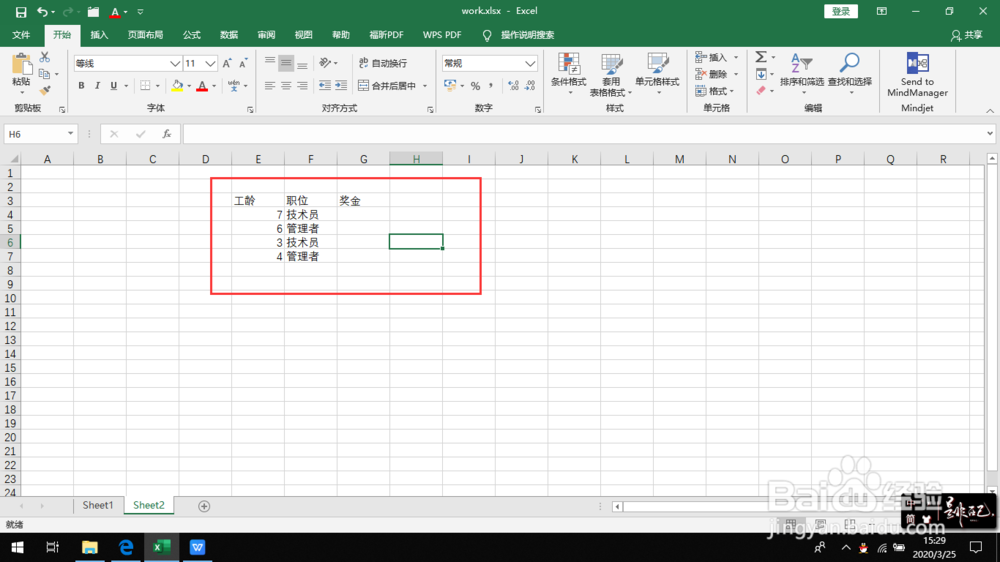Switch to the Formulas (公式) tab
Screen dimensions: 1000x562
[191, 35]
